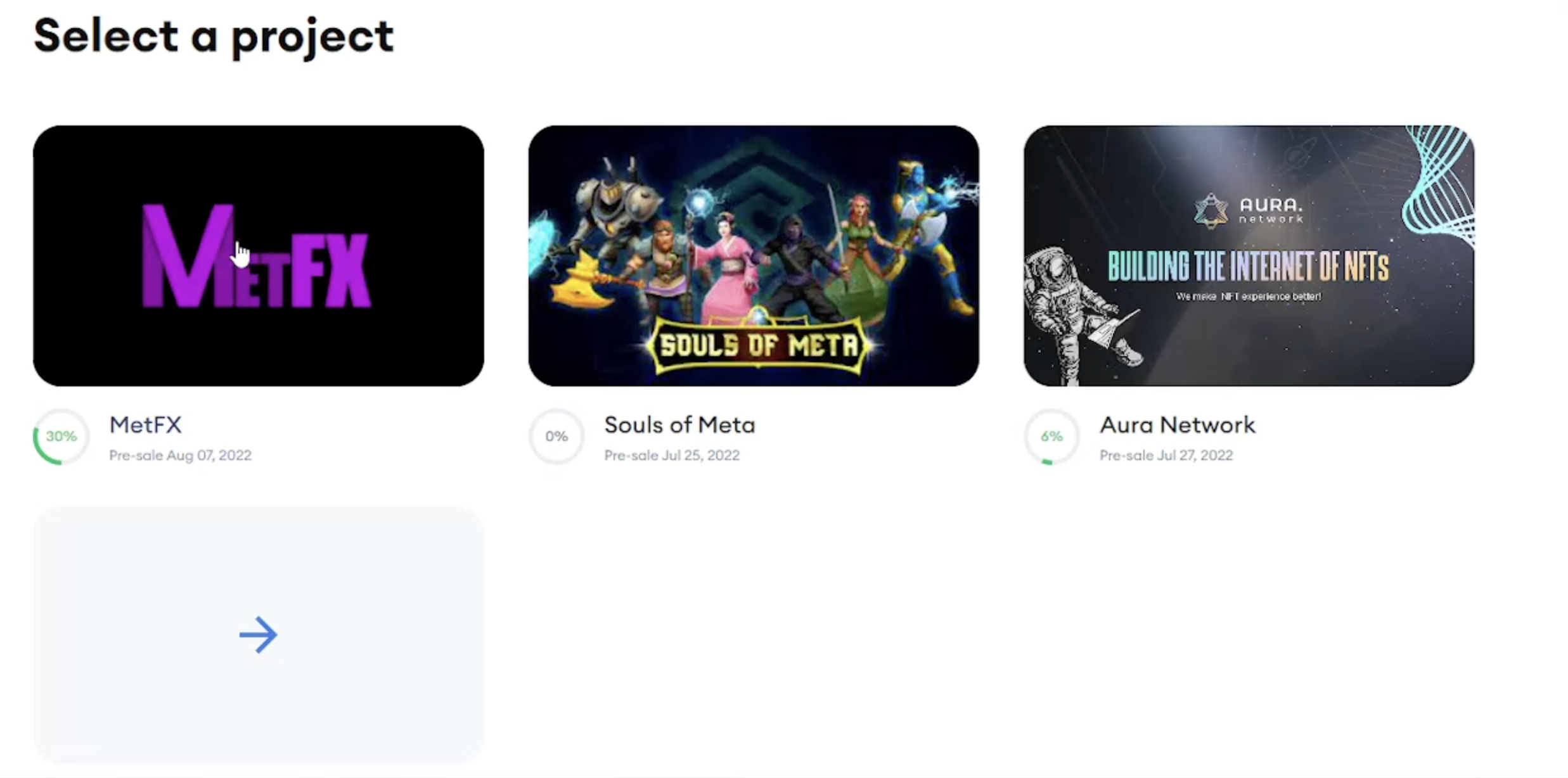Select the Aura Network title link

point(1177,424)
